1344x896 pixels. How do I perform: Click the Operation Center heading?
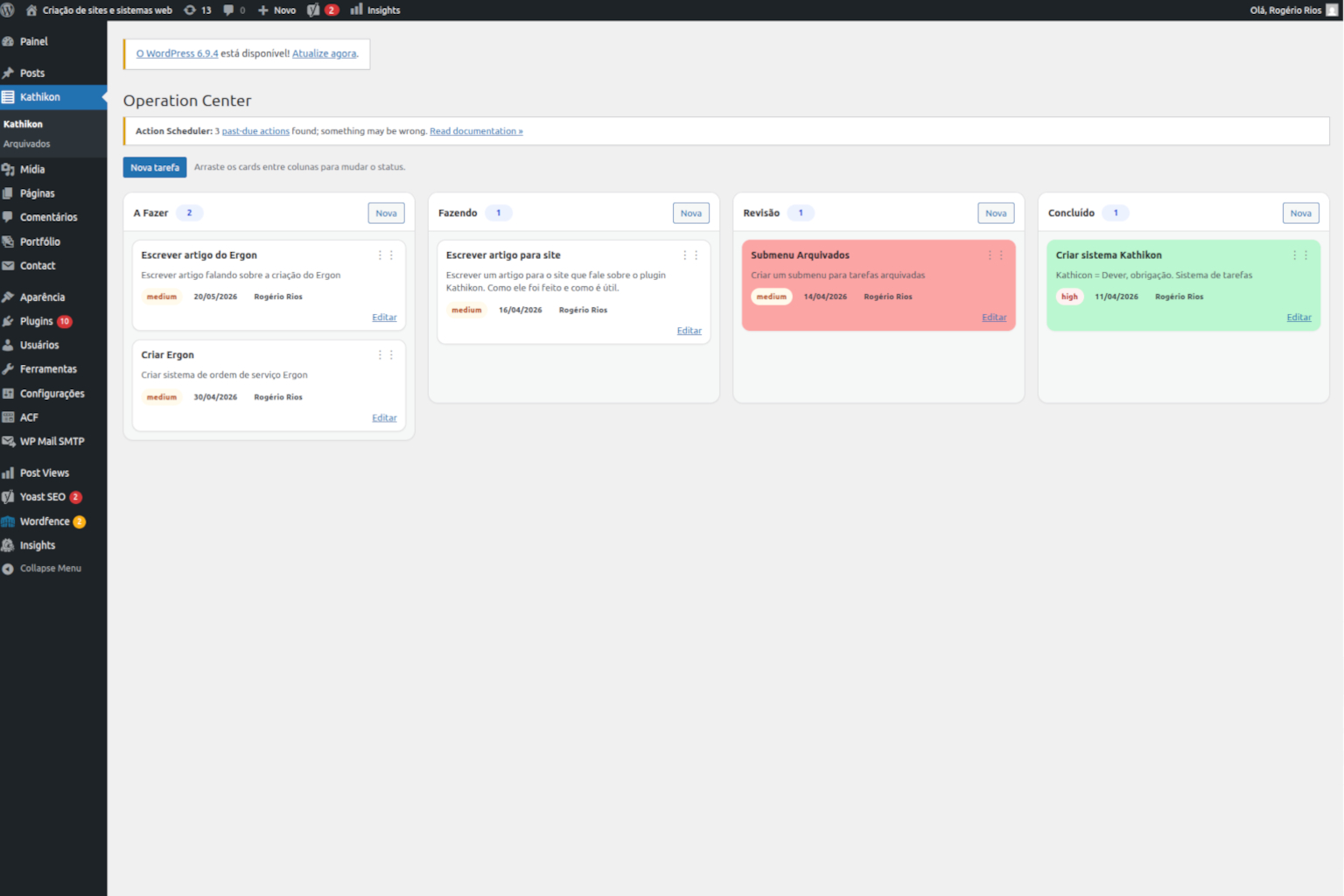point(187,101)
